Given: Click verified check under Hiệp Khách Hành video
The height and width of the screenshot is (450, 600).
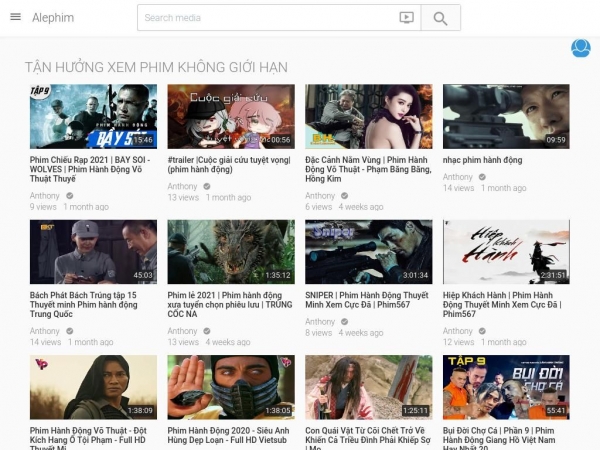Looking at the screenshot, I should 482,331.
